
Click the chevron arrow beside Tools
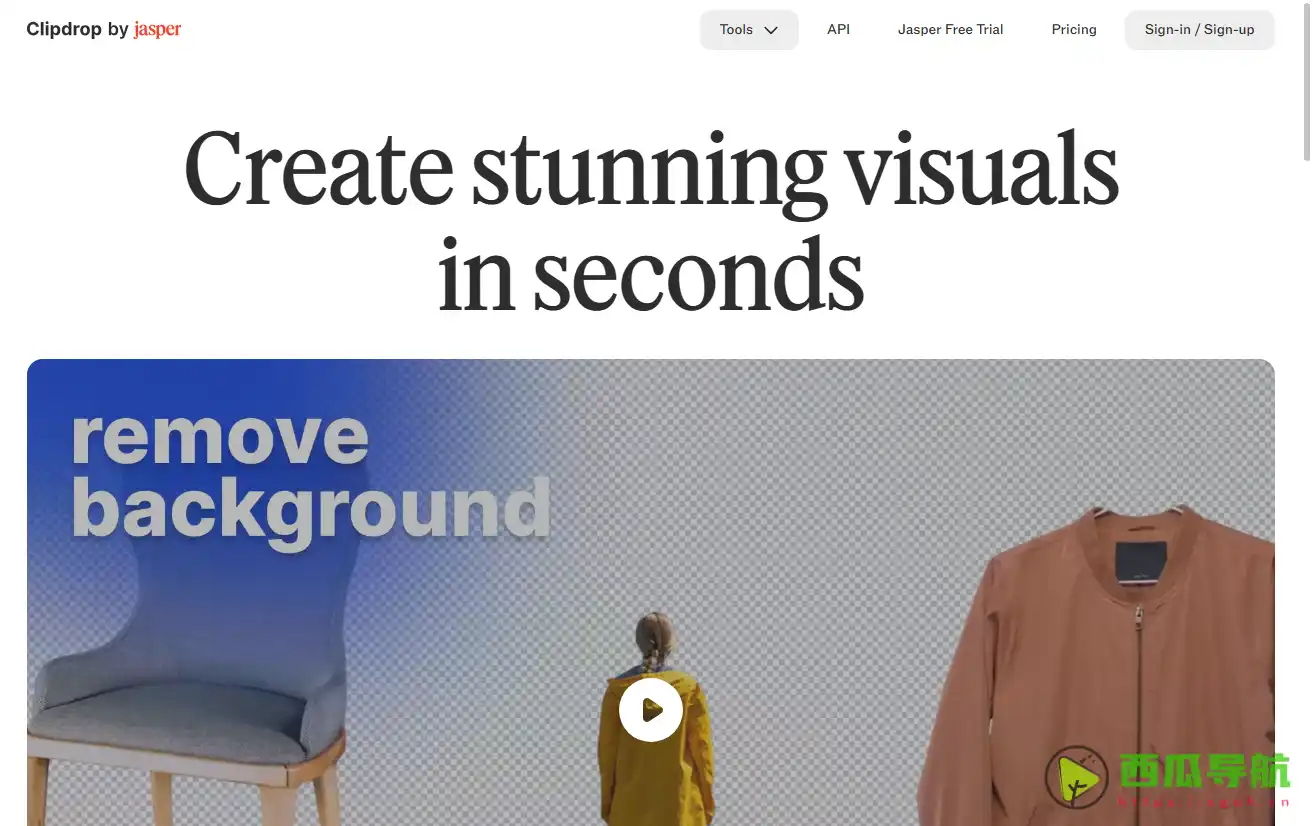(x=771, y=30)
